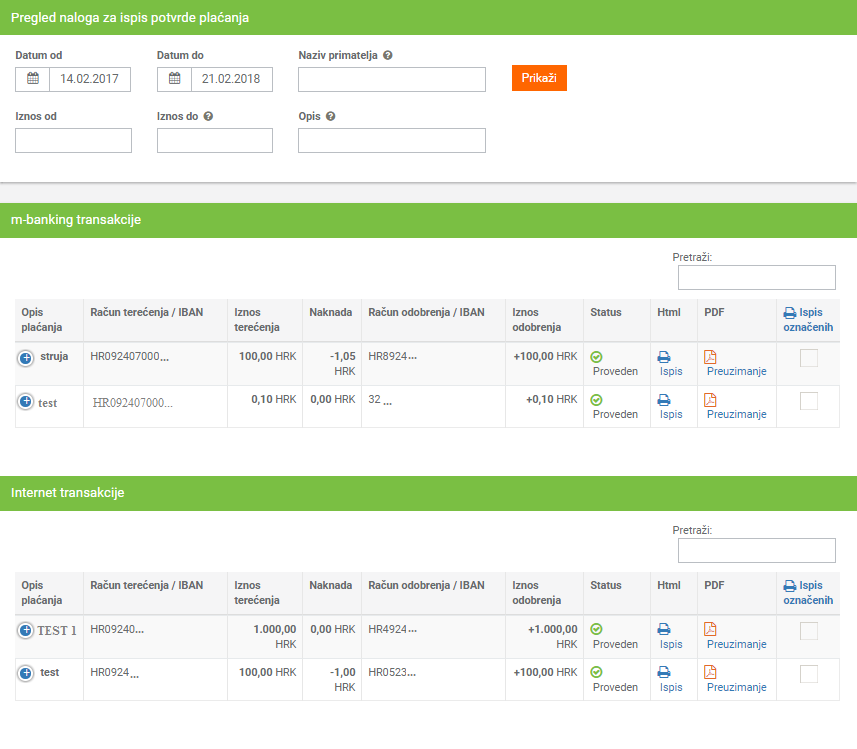857x749 pixels.
Task: Click the printer icon in the m-banking test row
Action: [x=664, y=400]
